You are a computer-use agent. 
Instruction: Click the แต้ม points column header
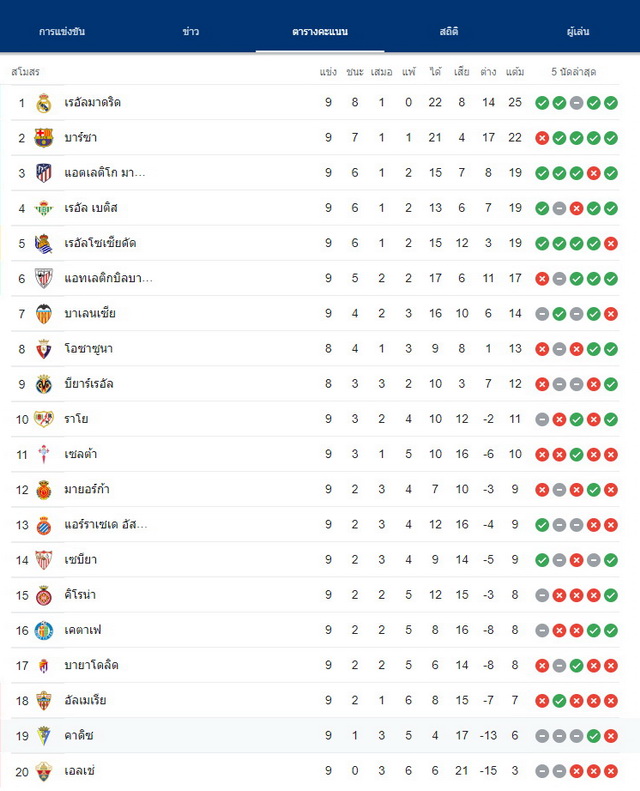click(515, 72)
